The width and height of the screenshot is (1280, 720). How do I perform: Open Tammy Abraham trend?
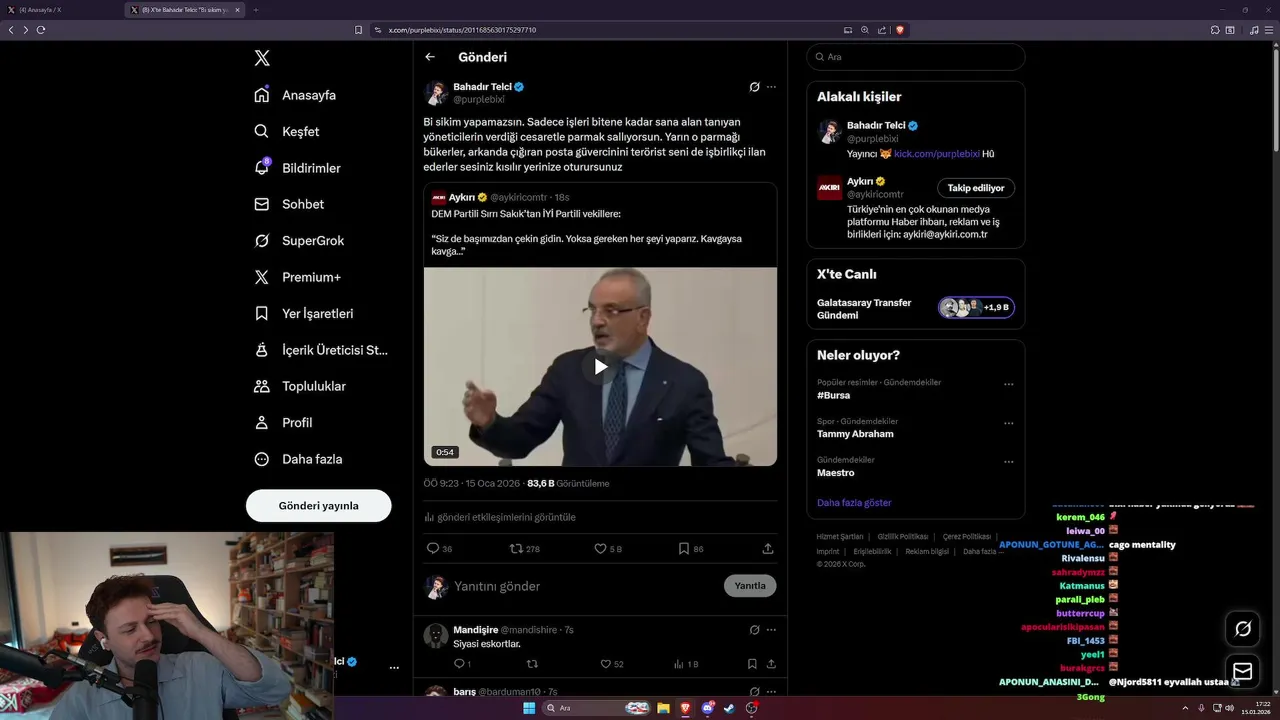(855, 434)
